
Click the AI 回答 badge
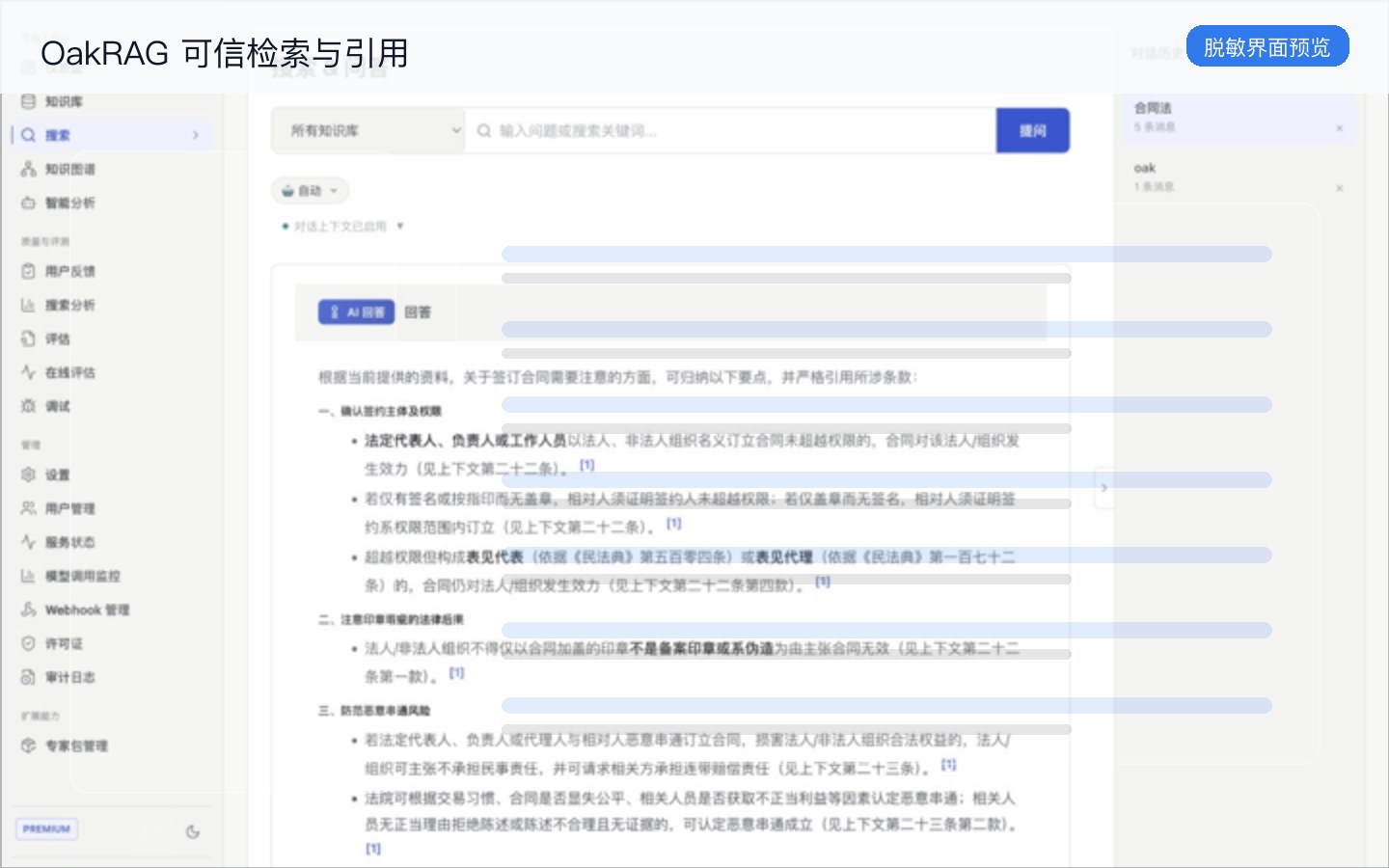[x=356, y=312]
